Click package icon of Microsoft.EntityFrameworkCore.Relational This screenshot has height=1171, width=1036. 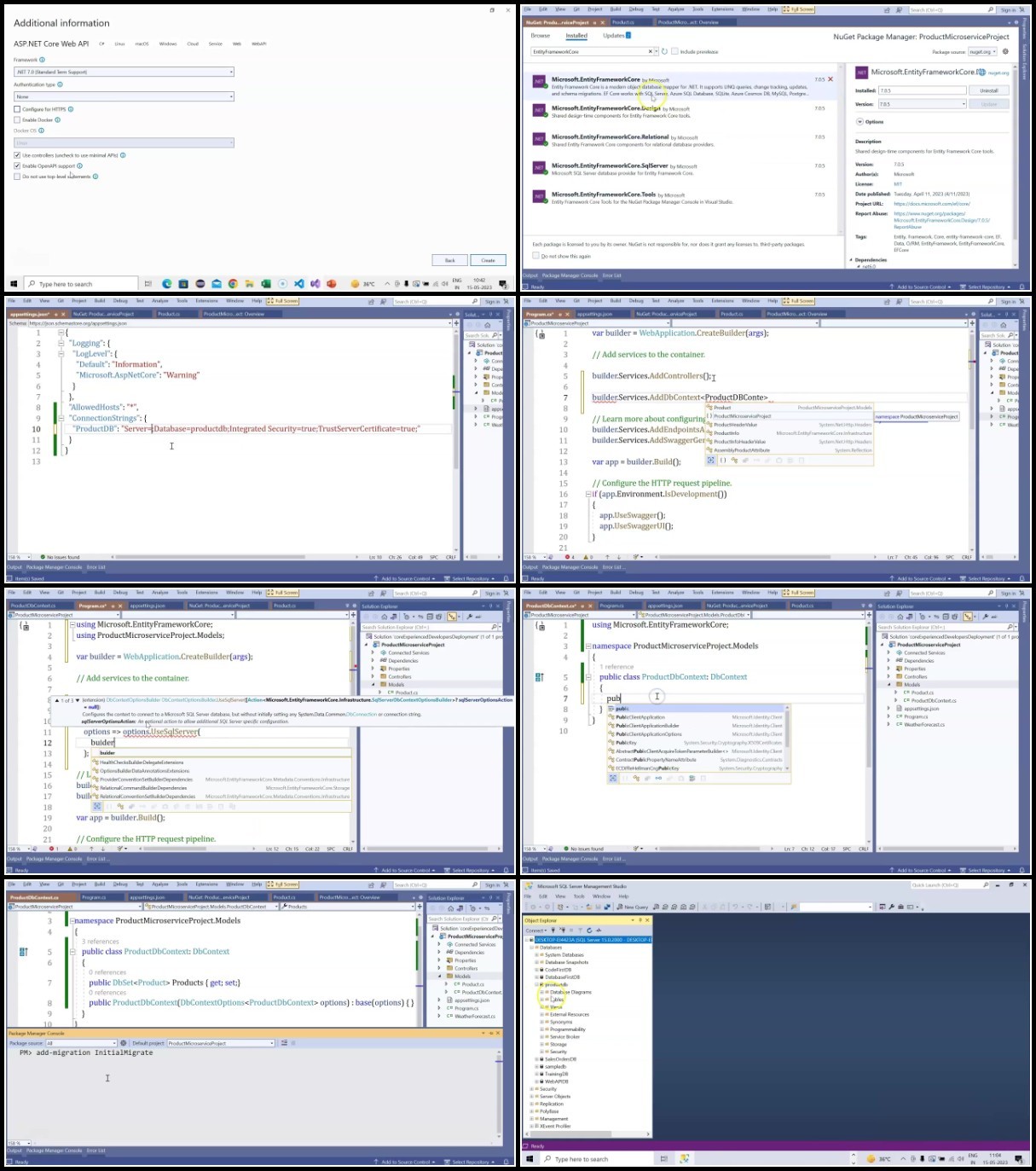(539, 139)
